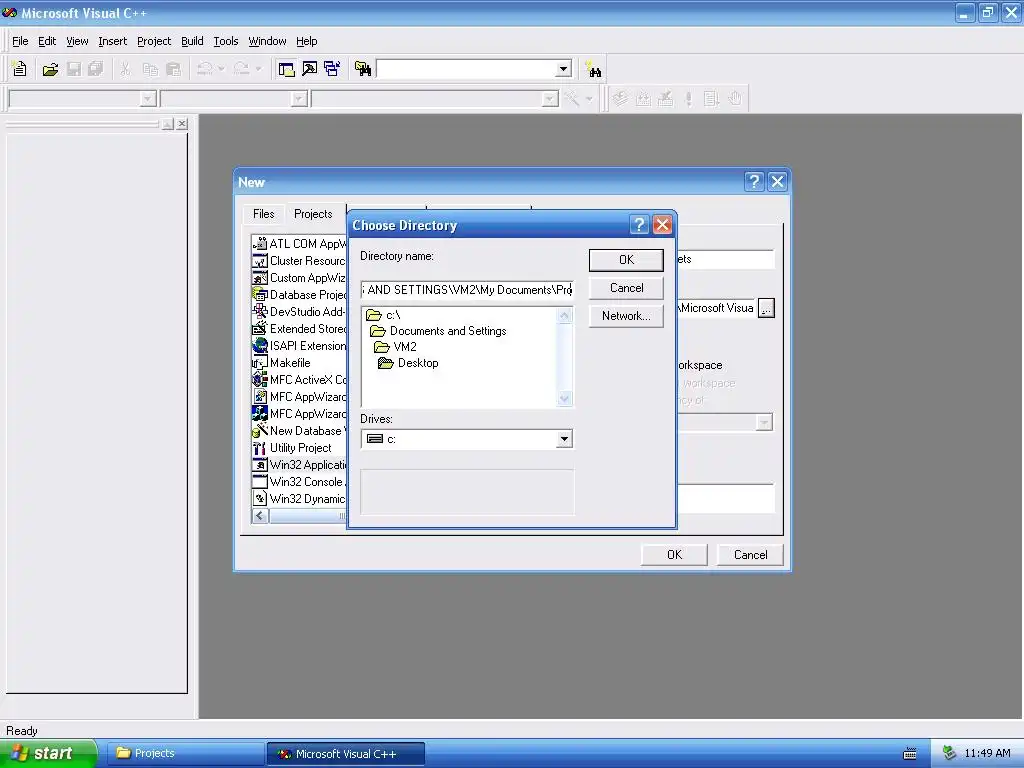Viewport: 1024px width, 768px height.
Task: Click the Undo arrow icon
Action: [x=204, y=69]
